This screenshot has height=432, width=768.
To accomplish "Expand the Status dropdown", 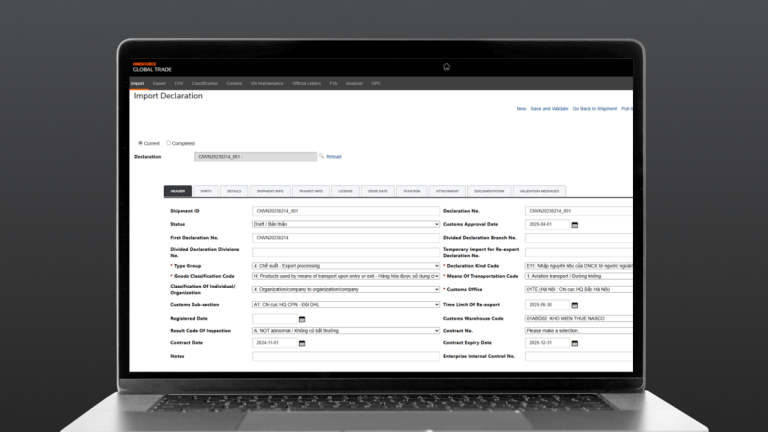I will coord(345,225).
